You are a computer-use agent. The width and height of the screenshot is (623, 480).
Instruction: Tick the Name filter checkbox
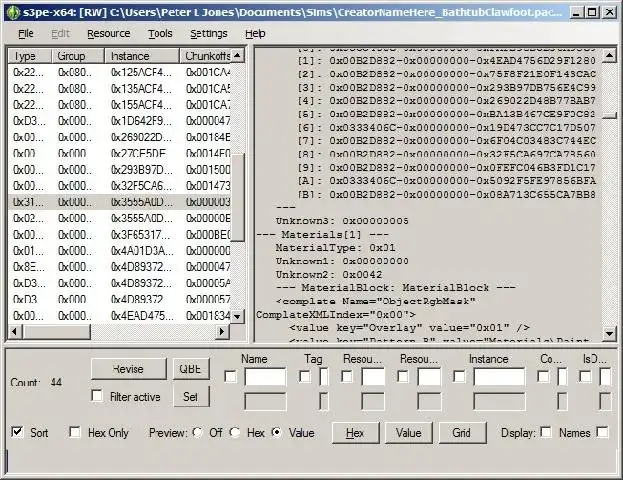tap(230, 376)
